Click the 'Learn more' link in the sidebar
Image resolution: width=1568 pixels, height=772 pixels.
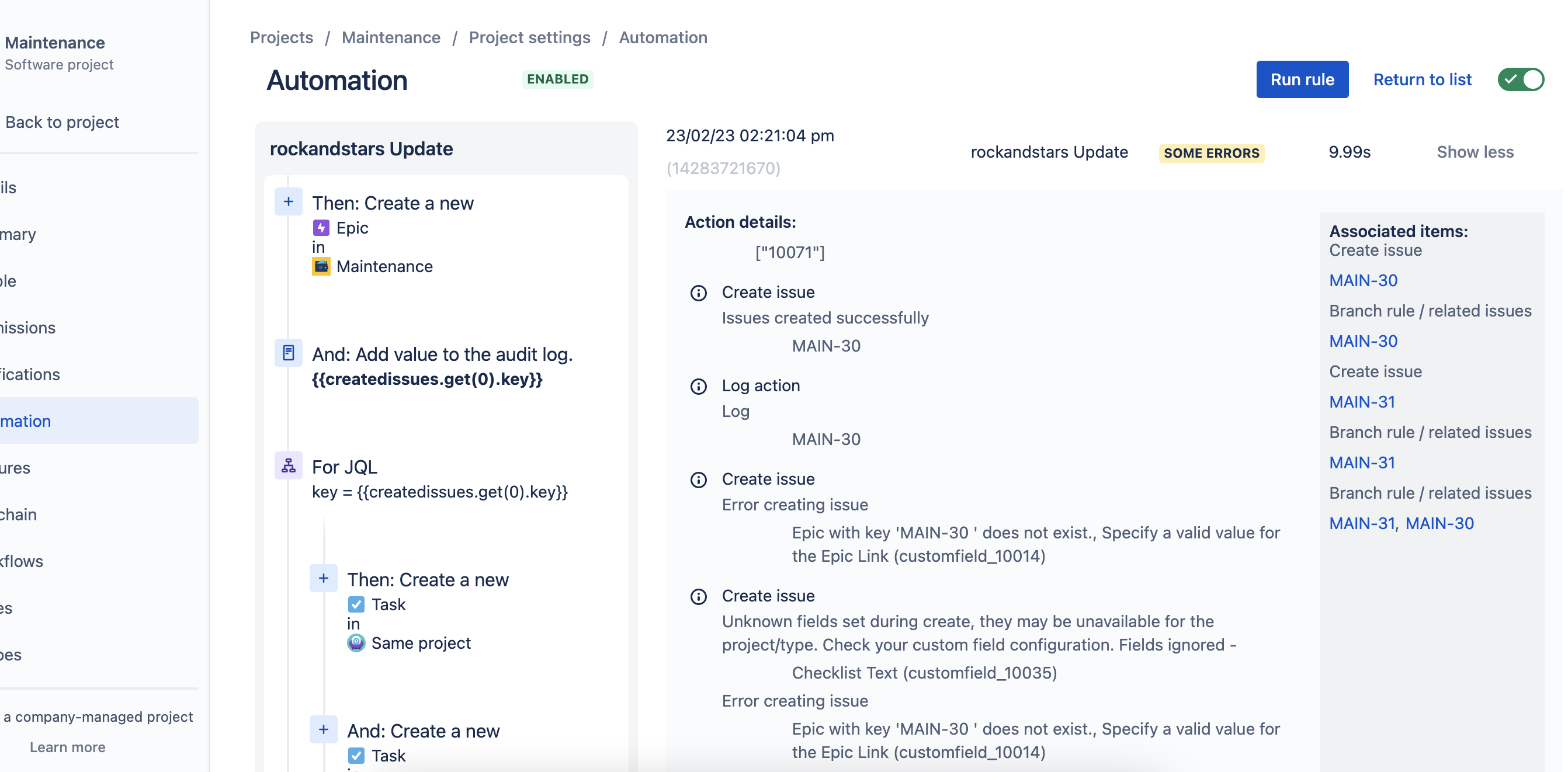click(67, 747)
